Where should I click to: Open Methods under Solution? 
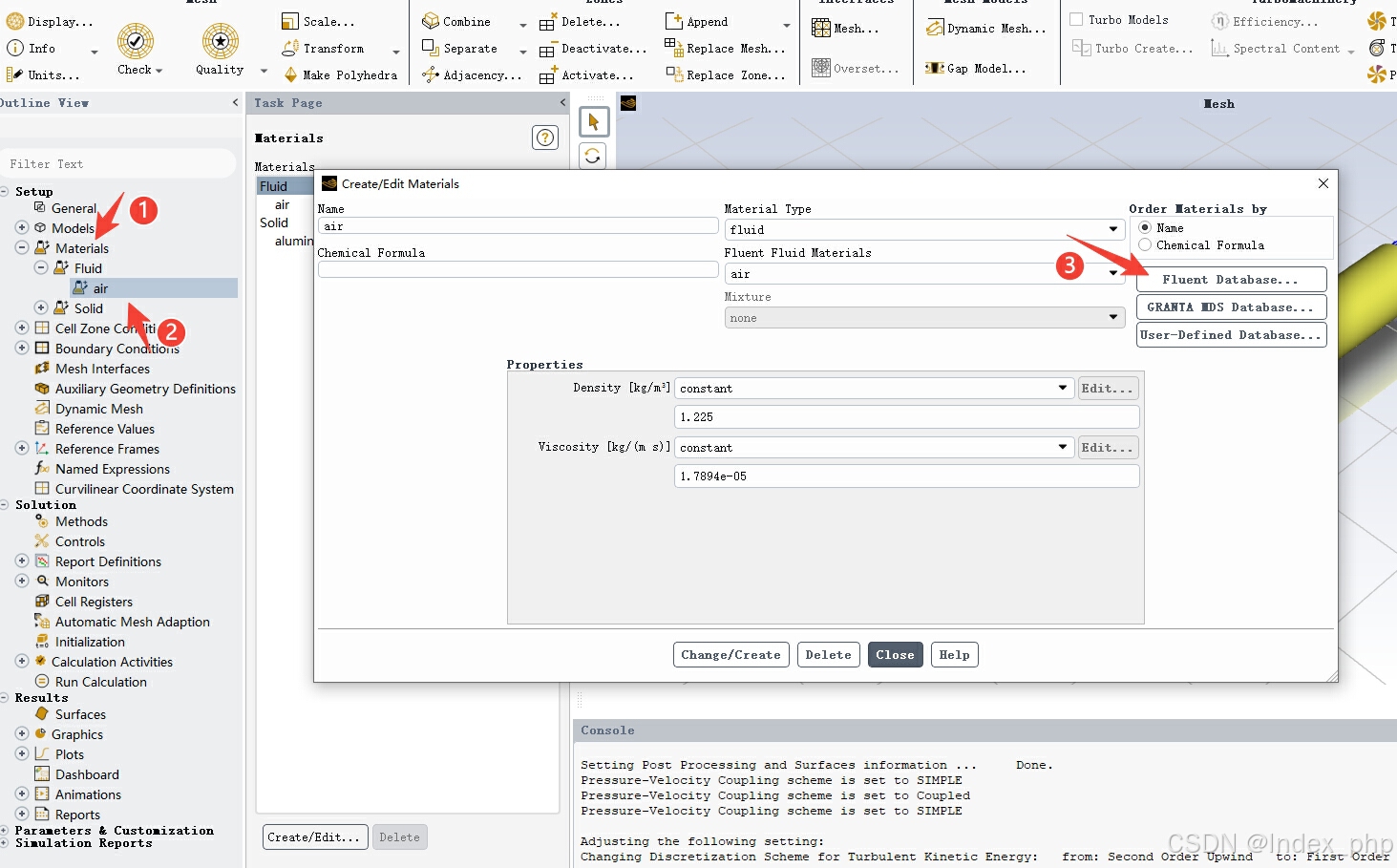tap(81, 521)
